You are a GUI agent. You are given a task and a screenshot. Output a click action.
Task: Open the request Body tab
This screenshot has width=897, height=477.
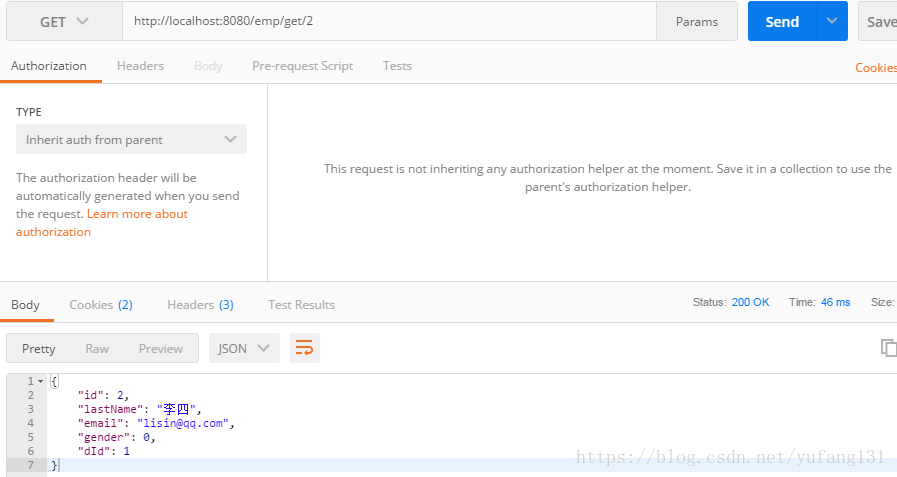[208, 66]
